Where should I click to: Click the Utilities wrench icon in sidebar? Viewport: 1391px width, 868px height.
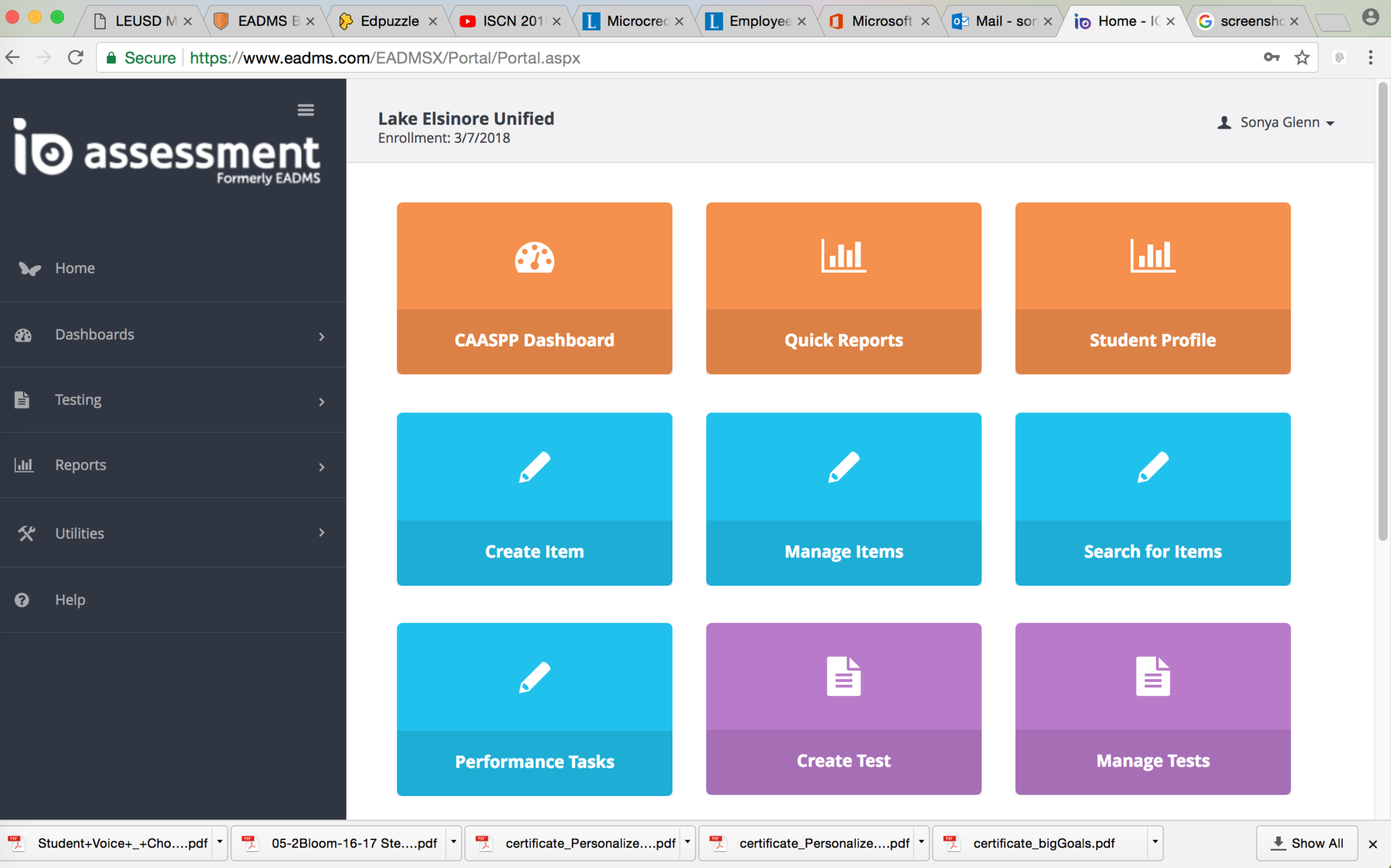point(26,533)
